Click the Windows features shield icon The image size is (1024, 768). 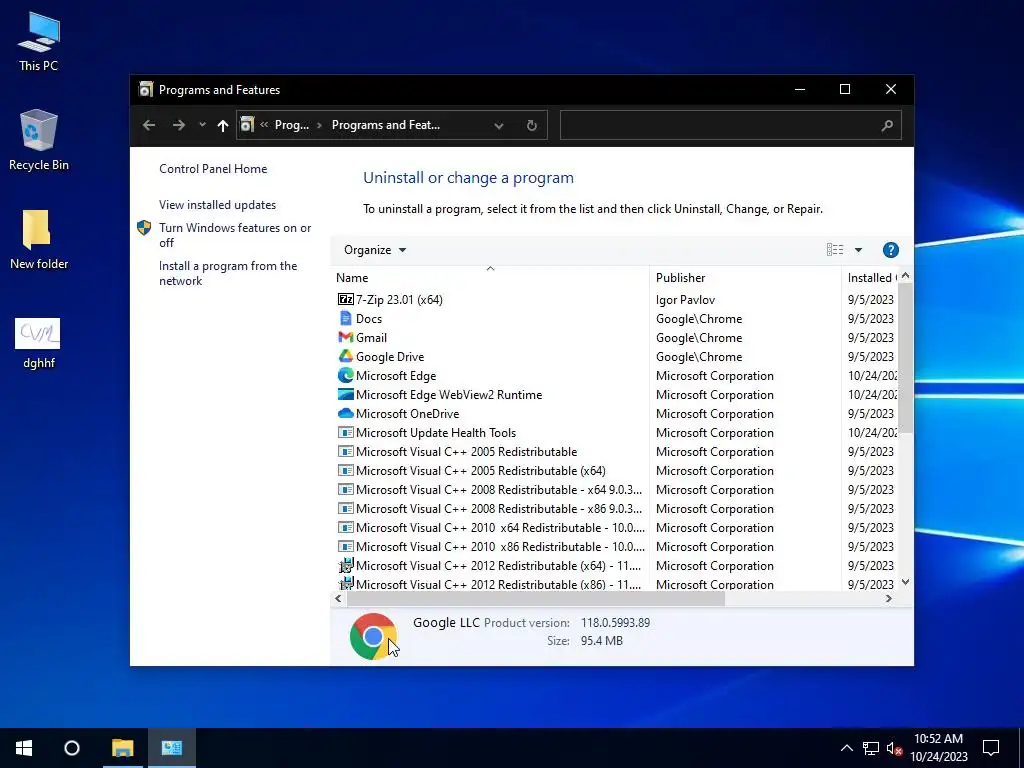[144, 227]
